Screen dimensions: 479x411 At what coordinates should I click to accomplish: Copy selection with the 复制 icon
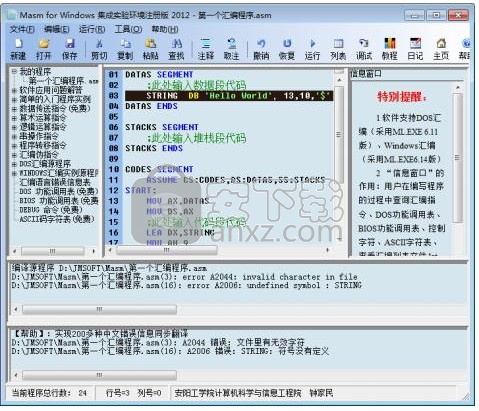coord(125,49)
